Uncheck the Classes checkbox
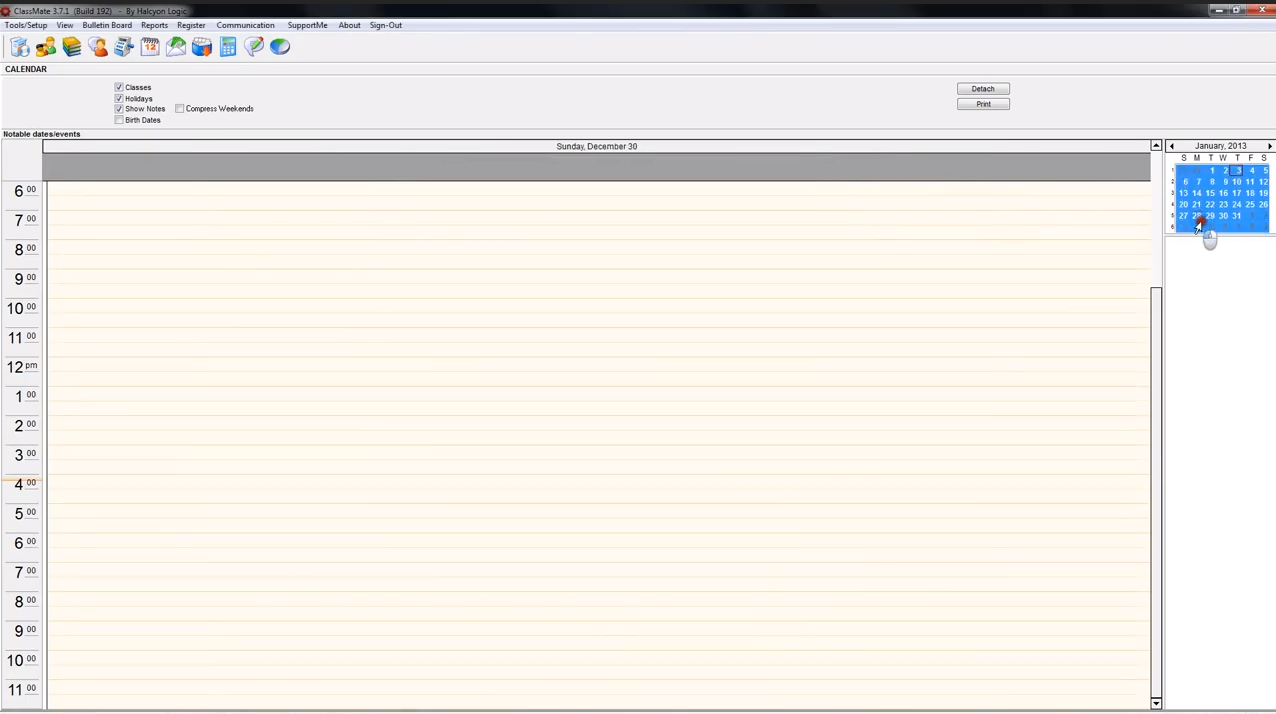The image size is (1276, 714). click(x=119, y=87)
